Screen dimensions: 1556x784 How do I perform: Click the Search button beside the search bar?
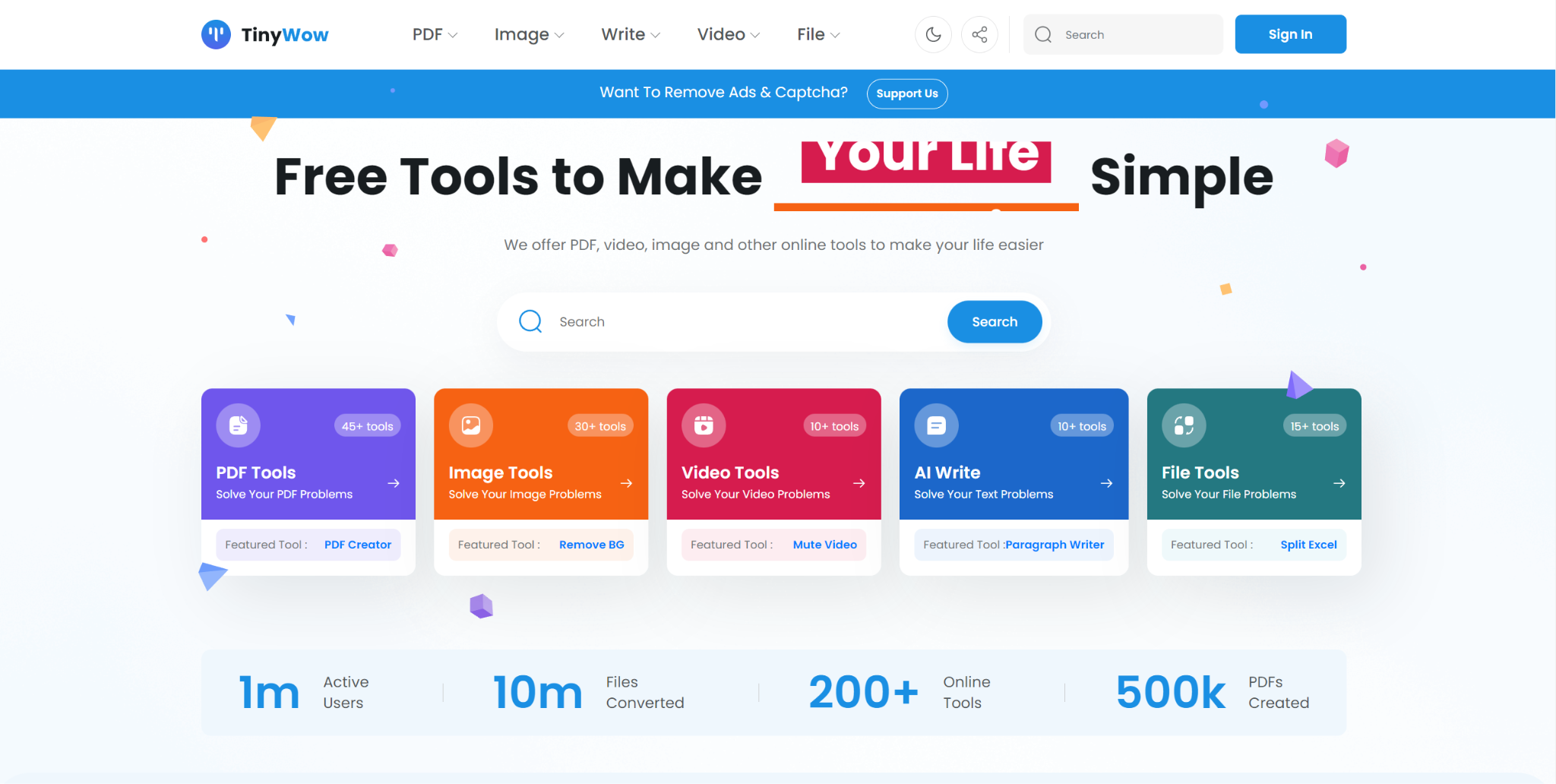tap(994, 321)
